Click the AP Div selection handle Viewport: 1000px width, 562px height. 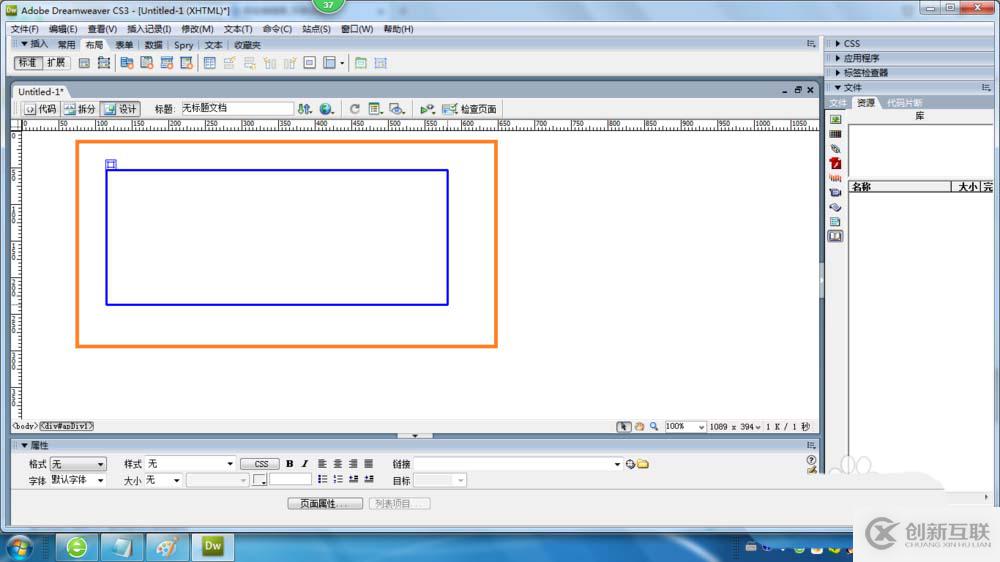(110, 164)
